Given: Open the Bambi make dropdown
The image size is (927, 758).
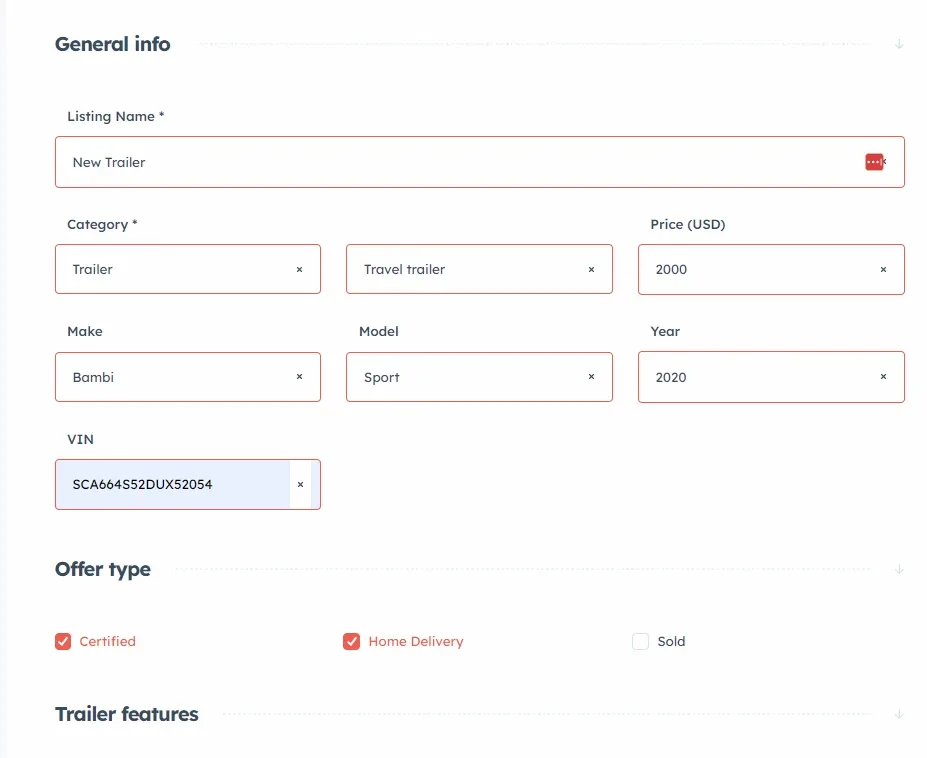Looking at the screenshot, I should [x=188, y=377].
